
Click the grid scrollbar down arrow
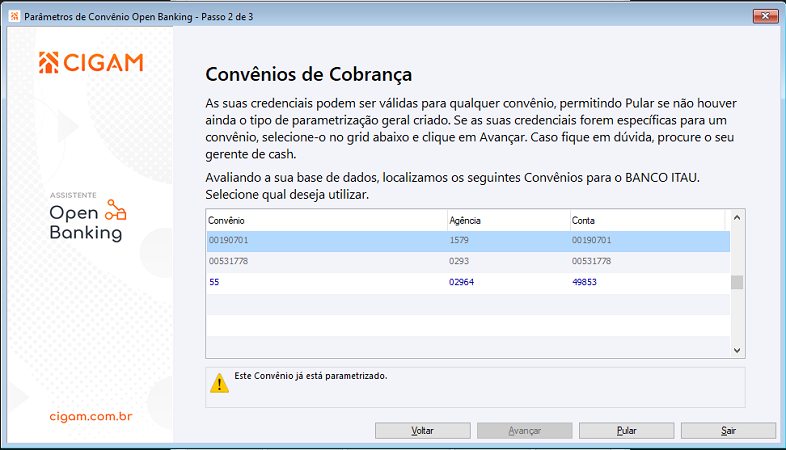pos(737,350)
